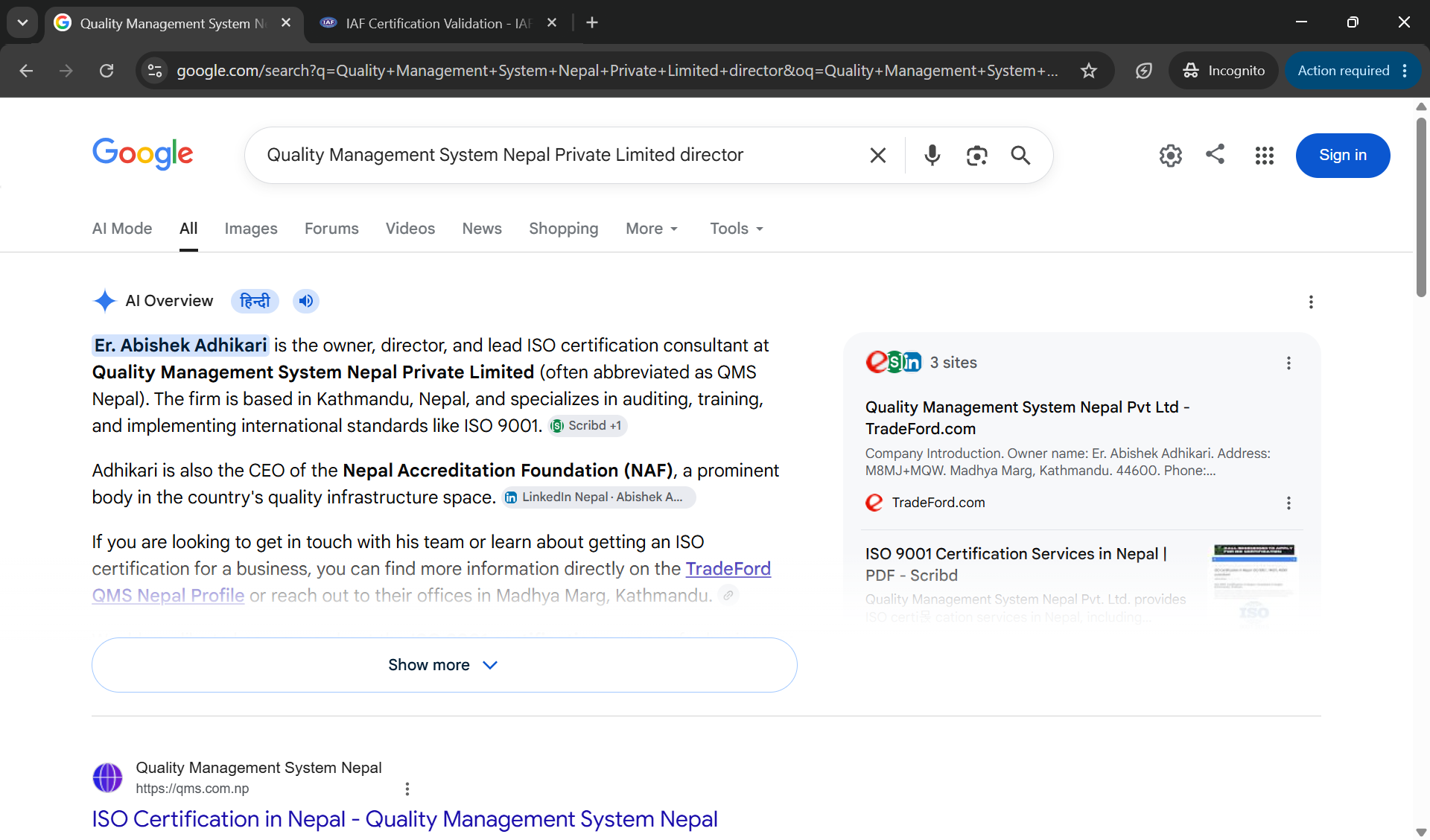
Task: Select the Videos results tab
Action: 410,229
